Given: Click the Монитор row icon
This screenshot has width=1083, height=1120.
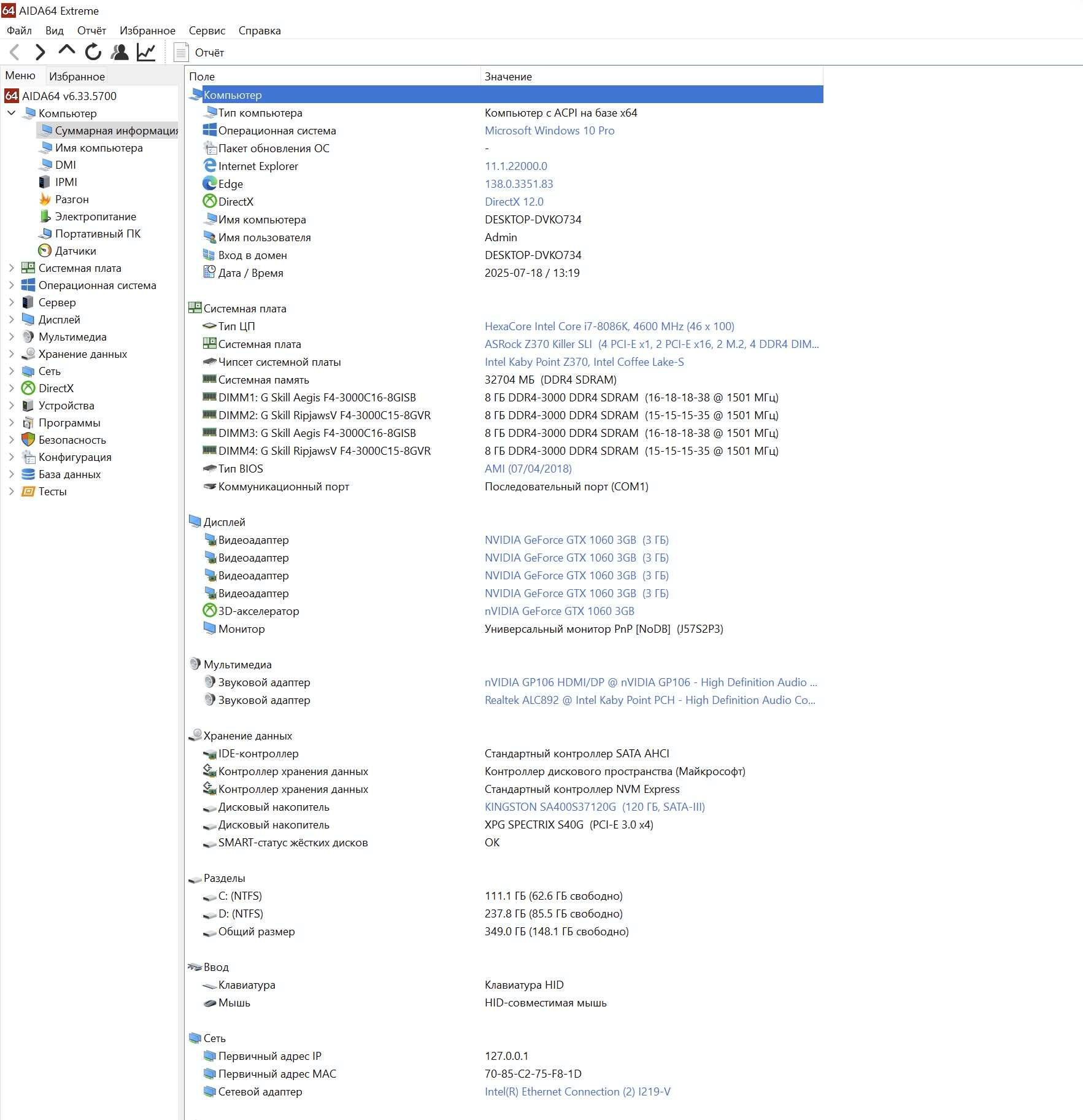Looking at the screenshot, I should coord(210,628).
